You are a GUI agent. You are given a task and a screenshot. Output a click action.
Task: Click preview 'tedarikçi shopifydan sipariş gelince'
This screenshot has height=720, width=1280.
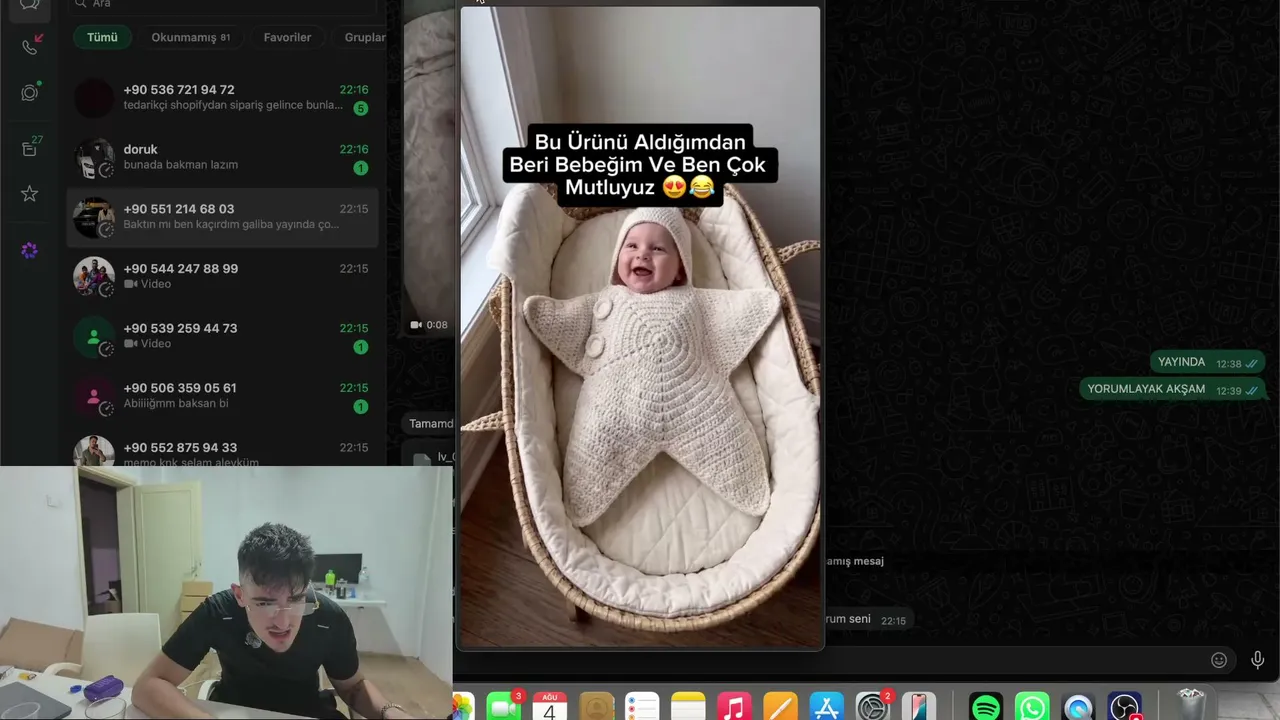pos(233,105)
